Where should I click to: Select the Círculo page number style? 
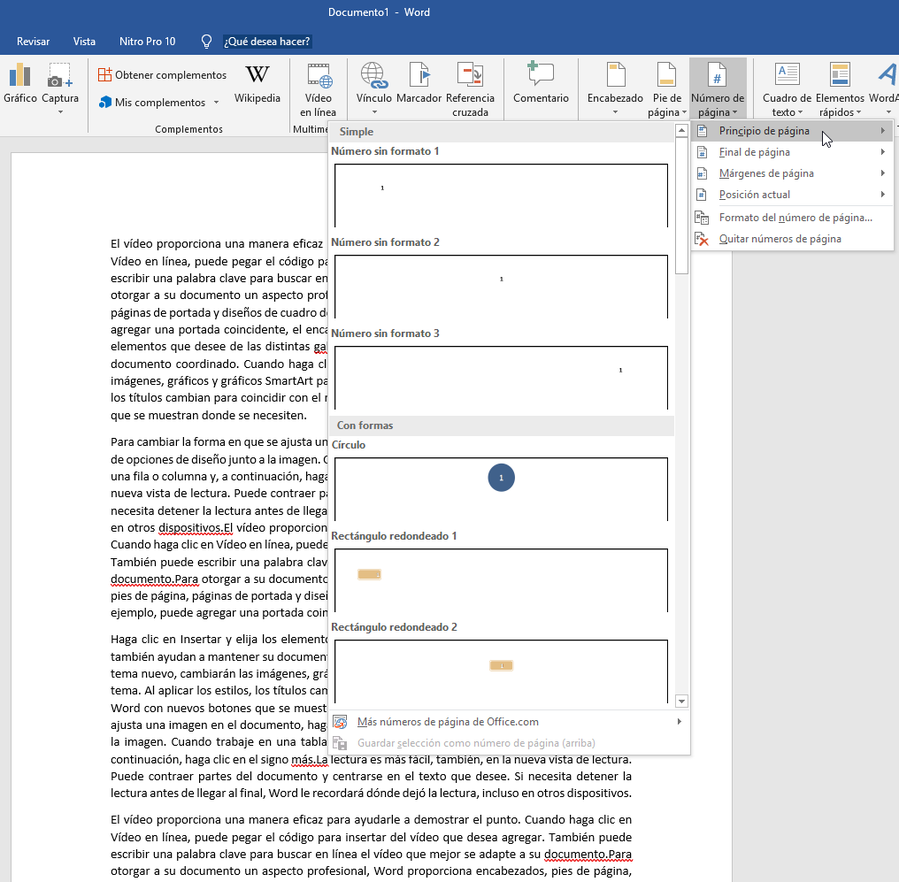pyautogui.click(x=500, y=487)
